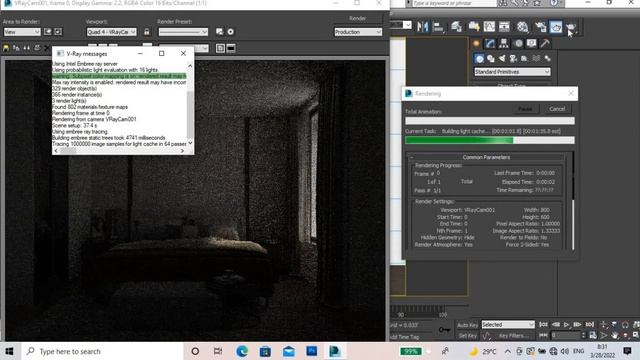The width and height of the screenshot is (640, 360).
Task: Click the Auto Region Selected icon
Action: point(58,32)
